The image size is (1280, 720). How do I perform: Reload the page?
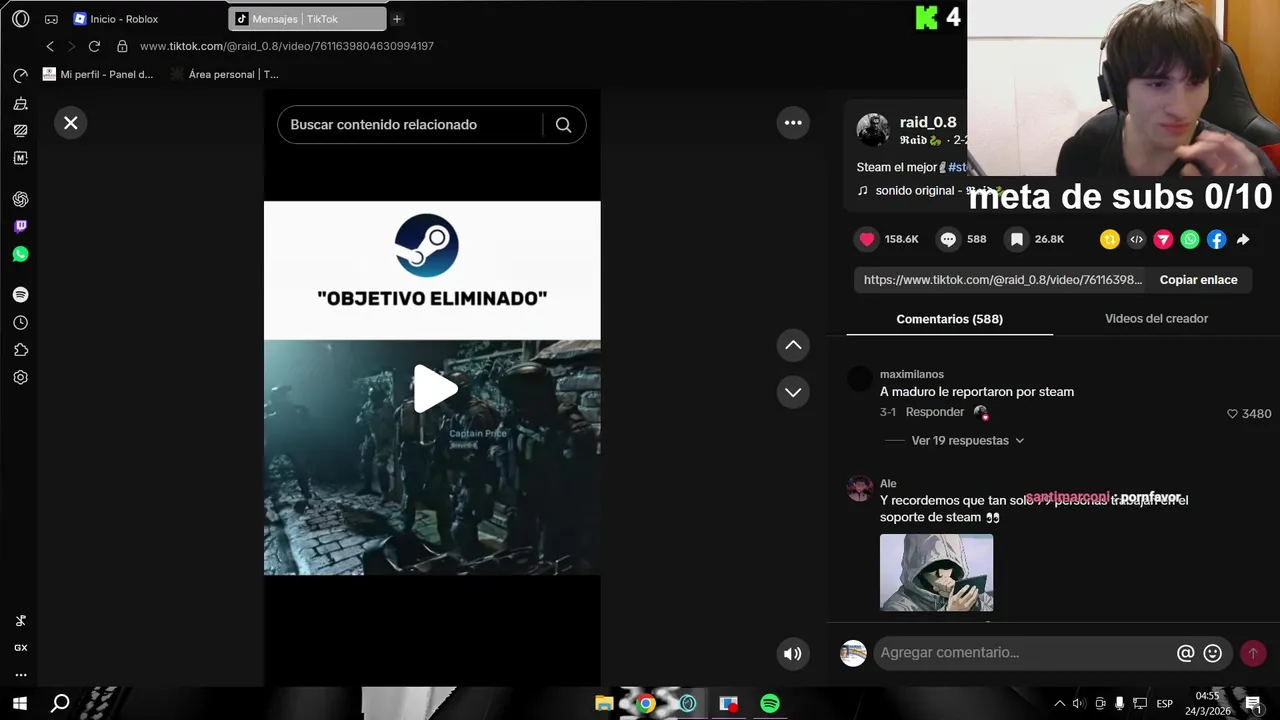tap(94, 46)
